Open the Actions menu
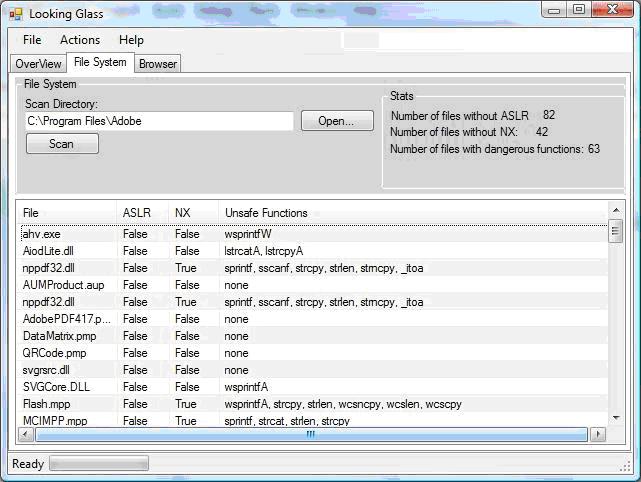The width and height of the screenshot is (641, 482). [x=80, y=40]
